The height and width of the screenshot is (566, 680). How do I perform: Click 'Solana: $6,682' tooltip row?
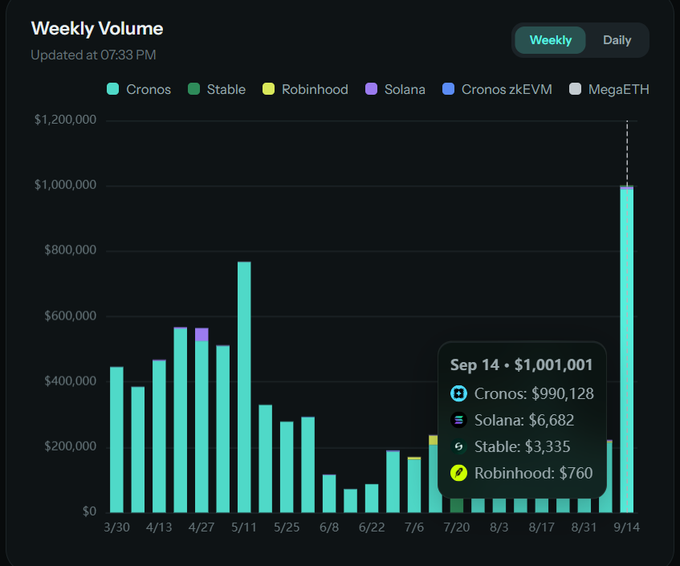click(512, 420)
